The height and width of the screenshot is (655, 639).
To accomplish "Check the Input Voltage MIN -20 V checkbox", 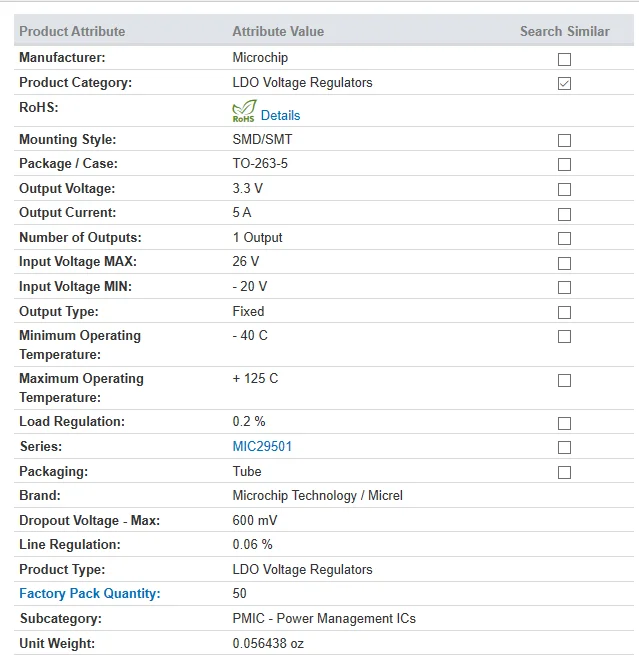I will (x=564, y=288).
